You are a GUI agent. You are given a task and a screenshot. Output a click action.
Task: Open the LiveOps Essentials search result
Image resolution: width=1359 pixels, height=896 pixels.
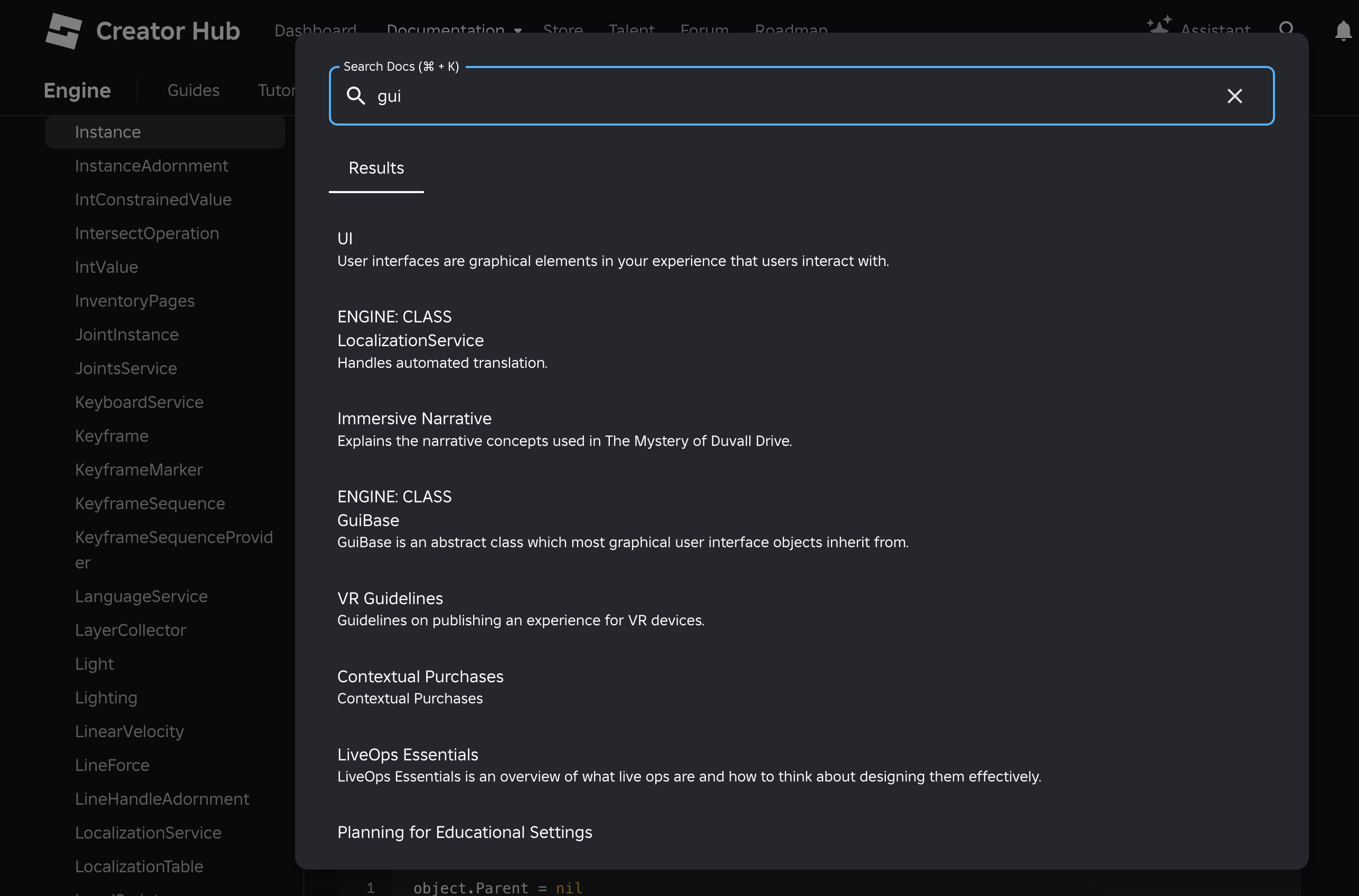click(689, 765)
